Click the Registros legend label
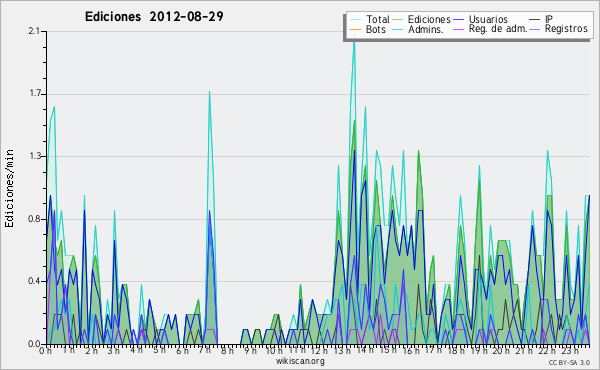600x370 pixels. pyautogui.click(x=566, y=29)
